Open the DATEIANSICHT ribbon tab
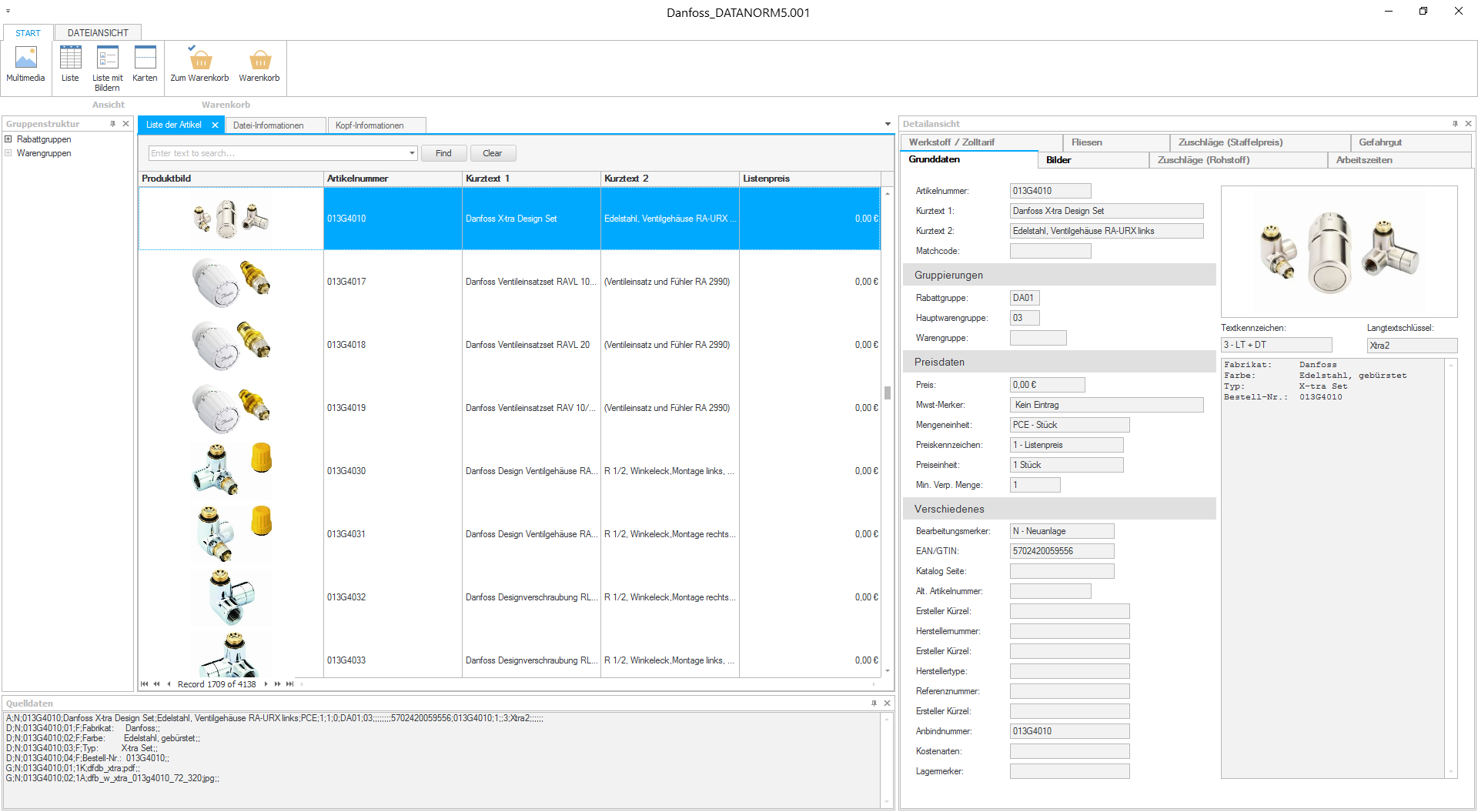The height and width of the screenshot is (812, 1478). (98, 33)
